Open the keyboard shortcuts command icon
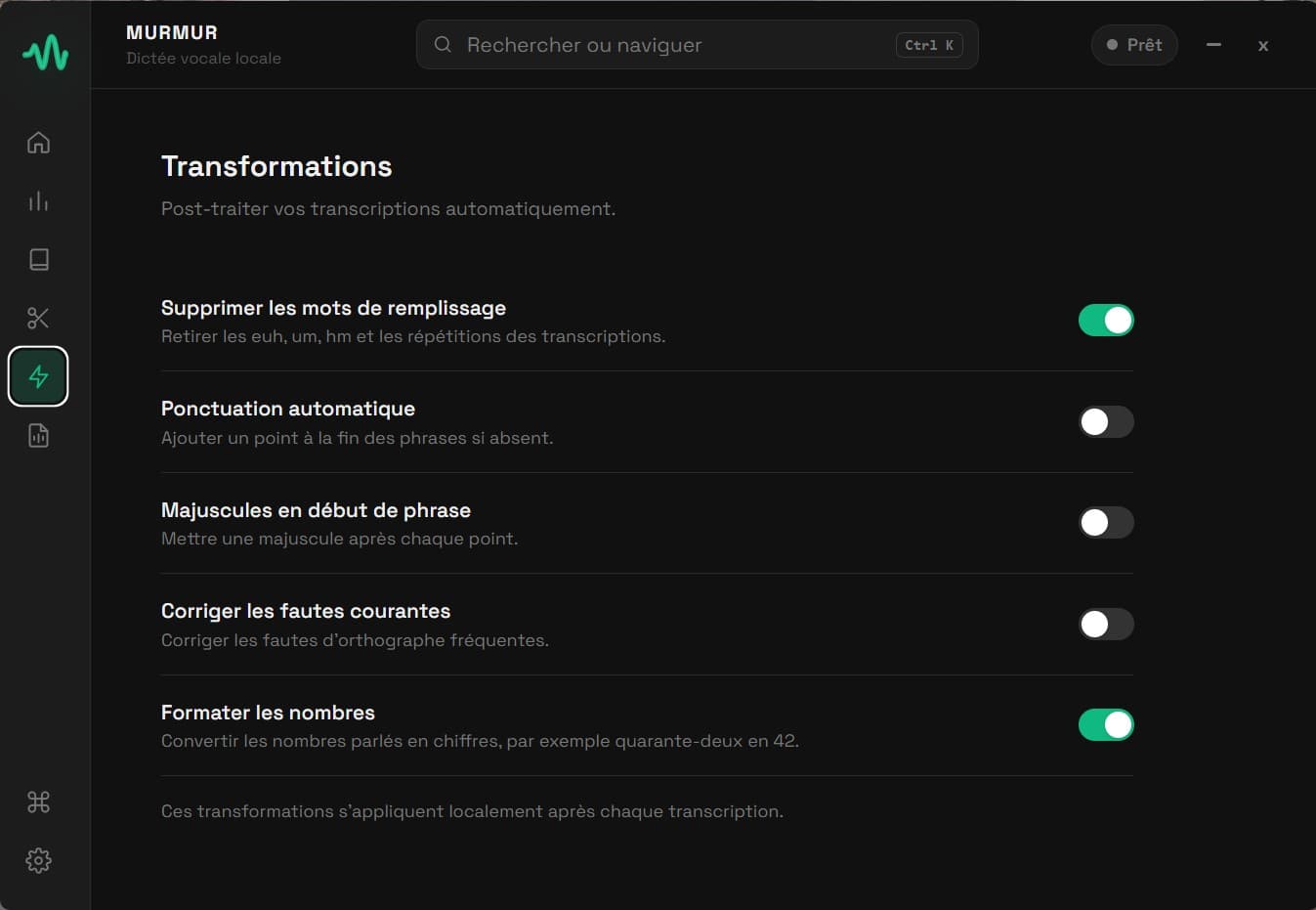Viewport: 1316px width, 910px height. pos(38,802)
